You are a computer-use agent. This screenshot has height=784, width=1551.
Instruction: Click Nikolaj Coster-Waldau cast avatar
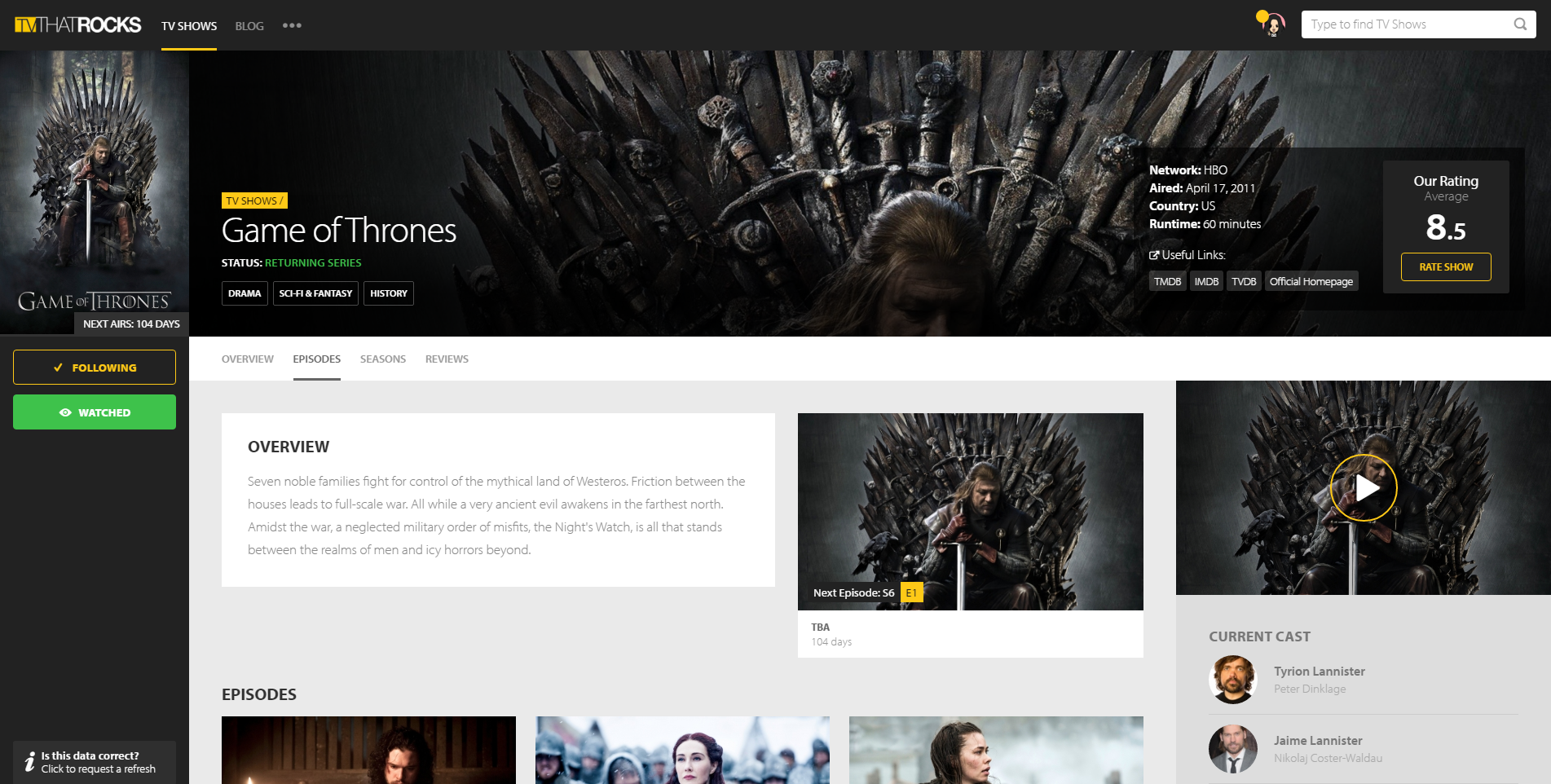coord(1233,749)
